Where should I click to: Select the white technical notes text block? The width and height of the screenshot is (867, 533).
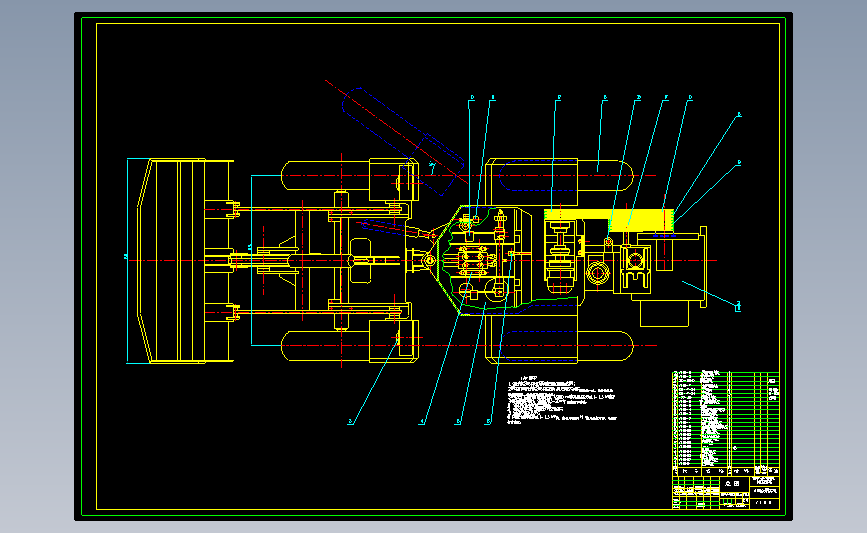click(x=562, y=401)
